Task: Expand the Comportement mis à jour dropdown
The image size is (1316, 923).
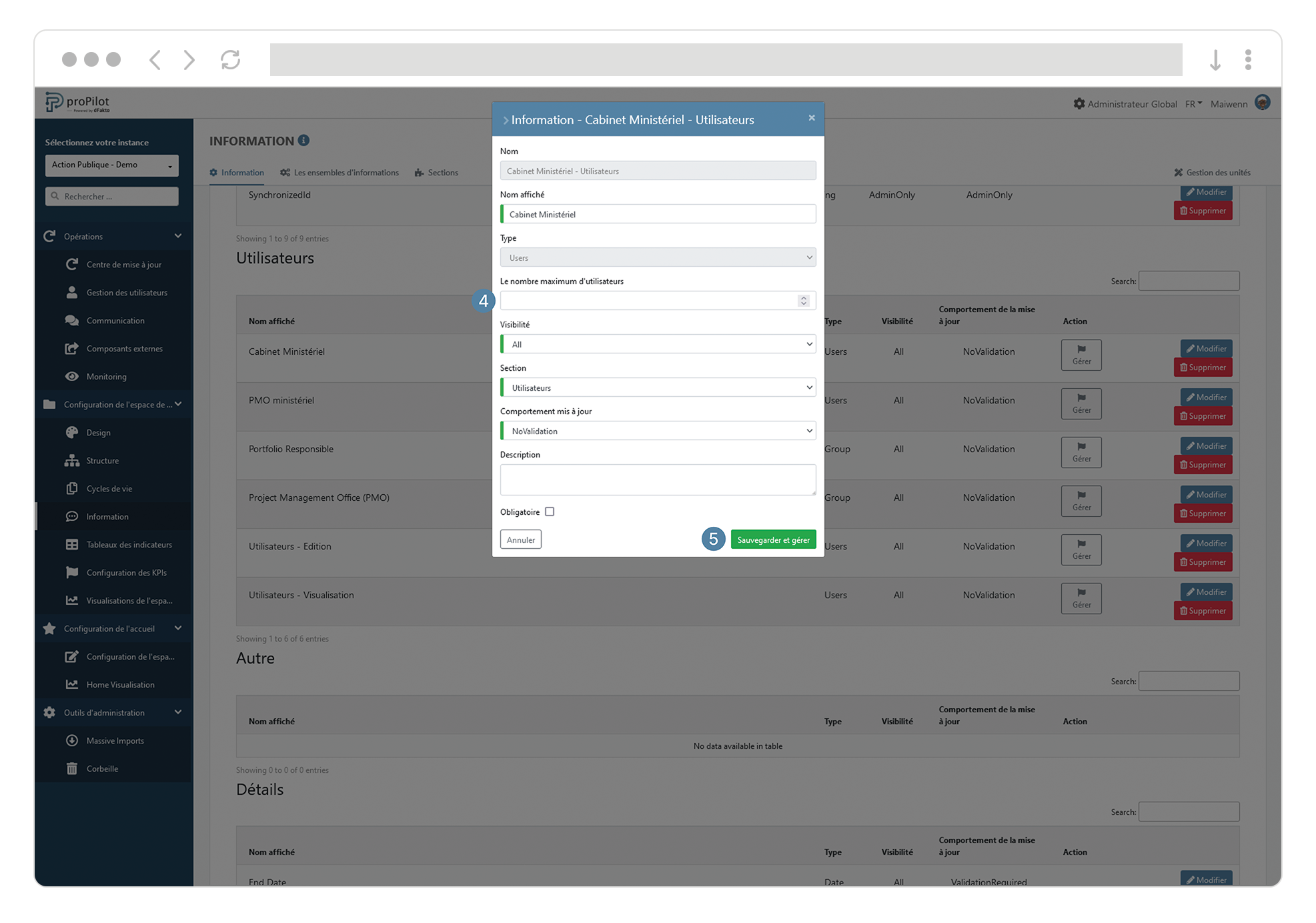Action: click(x=658, y=431)
